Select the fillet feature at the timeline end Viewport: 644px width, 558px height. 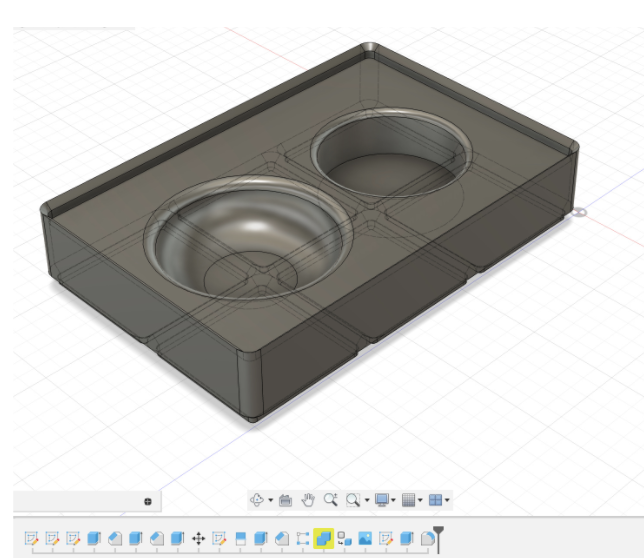(428, 538)
